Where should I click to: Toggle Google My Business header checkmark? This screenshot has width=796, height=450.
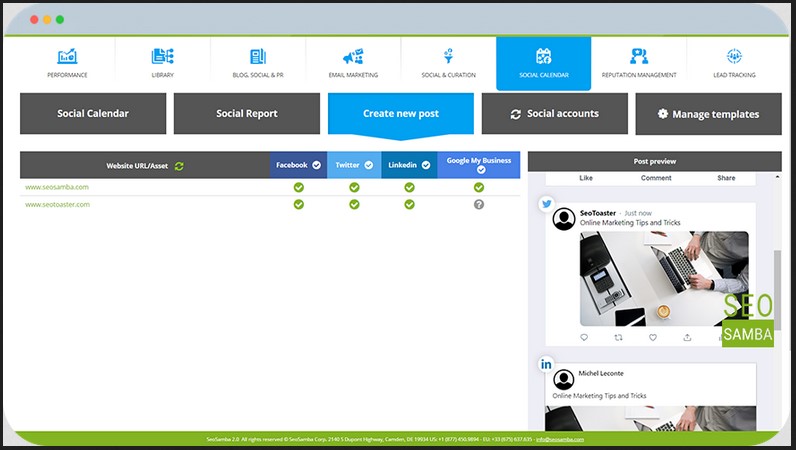(481, 170)
